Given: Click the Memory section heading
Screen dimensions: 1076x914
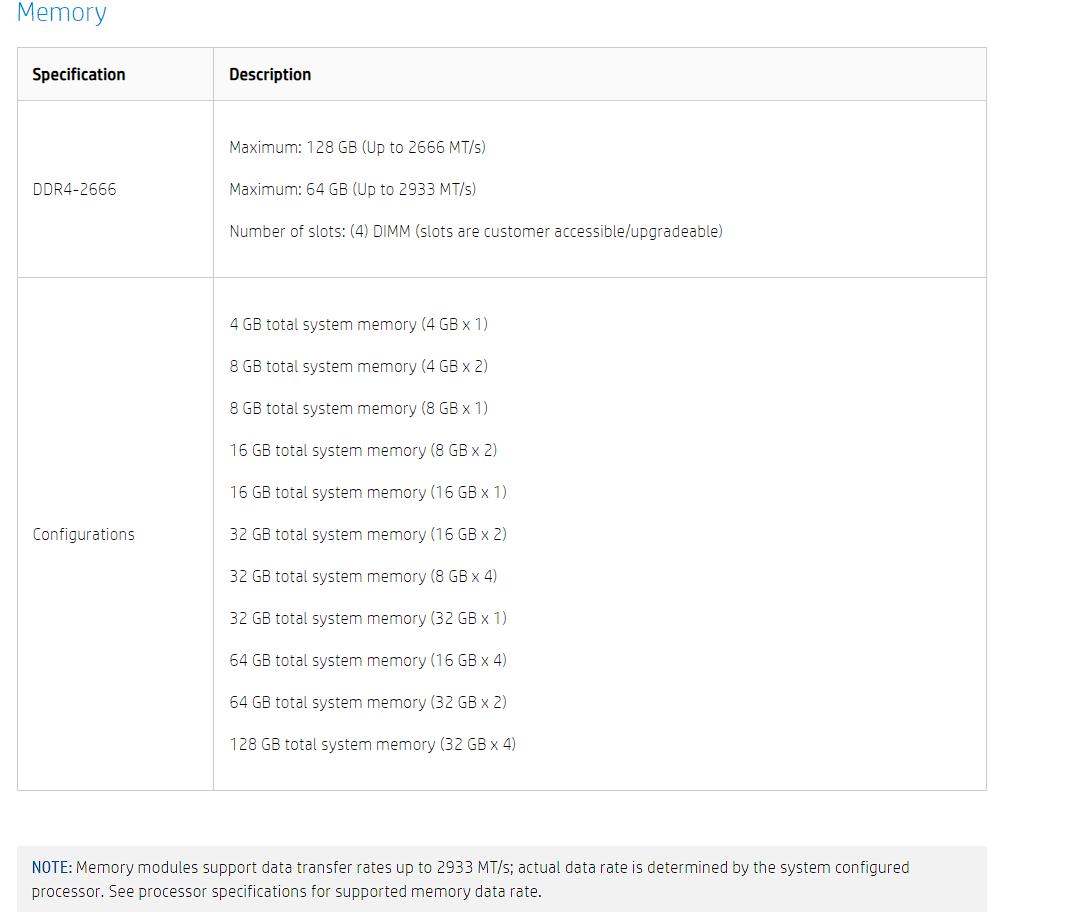Looking at the screenshot, I should click(62, 12).
